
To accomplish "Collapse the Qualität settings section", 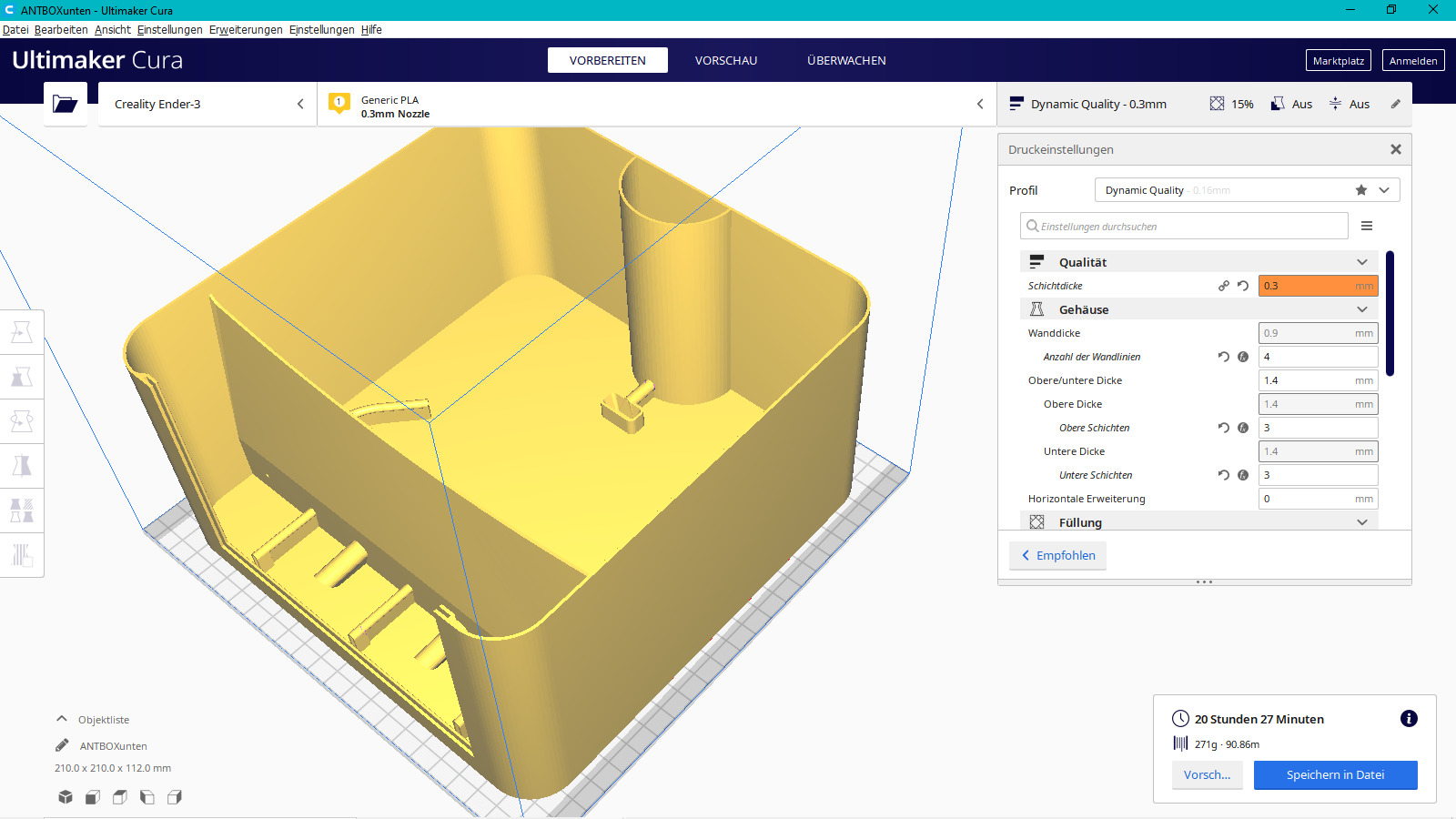I will pyautogui.click(x=1361, y=262).
